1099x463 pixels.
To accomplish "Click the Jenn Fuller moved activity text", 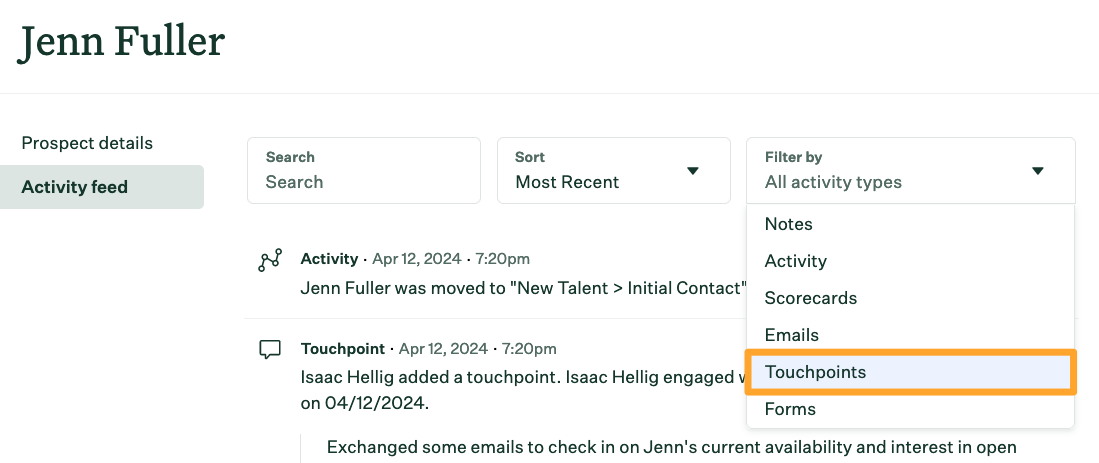I will (x=523, y=288).
